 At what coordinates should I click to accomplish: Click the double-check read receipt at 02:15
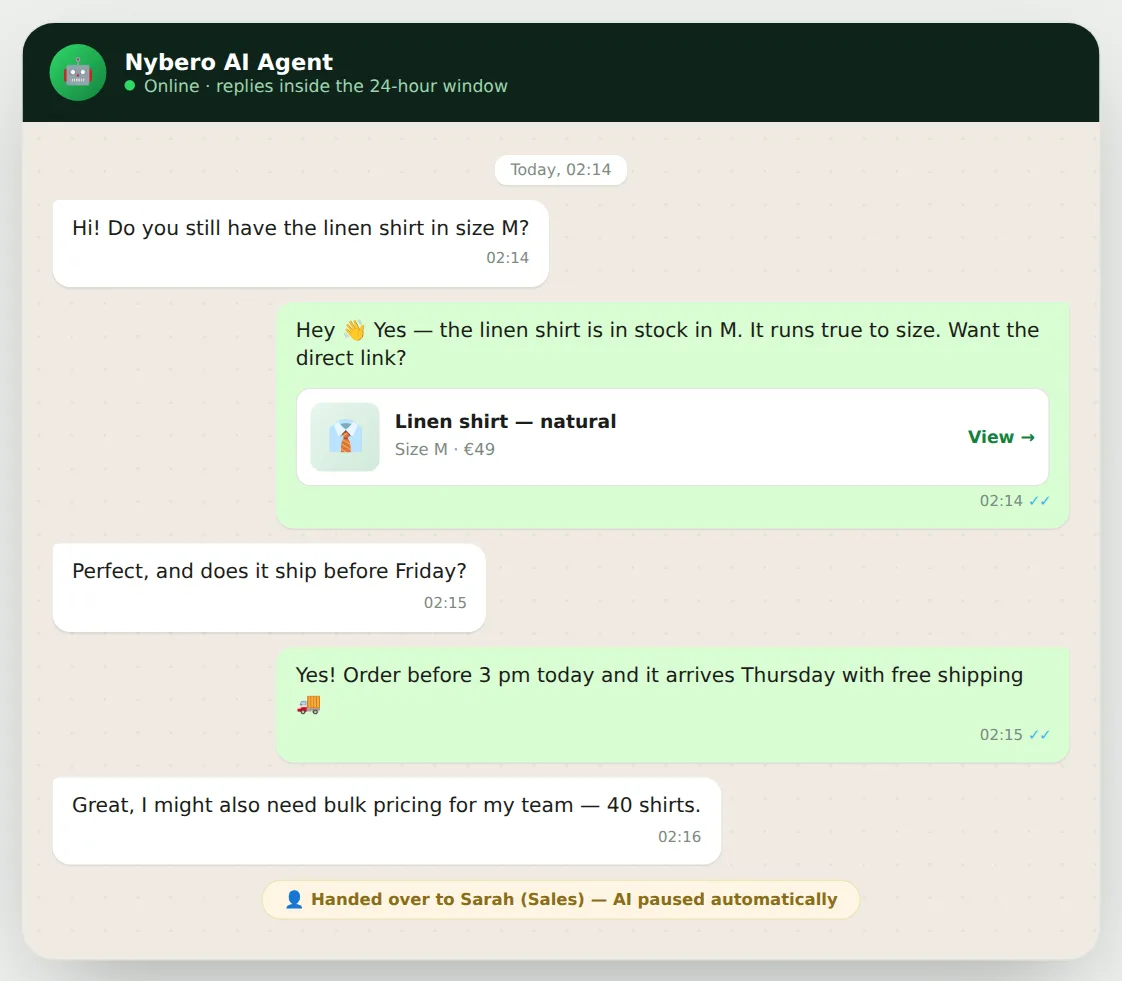[1039, 735]
